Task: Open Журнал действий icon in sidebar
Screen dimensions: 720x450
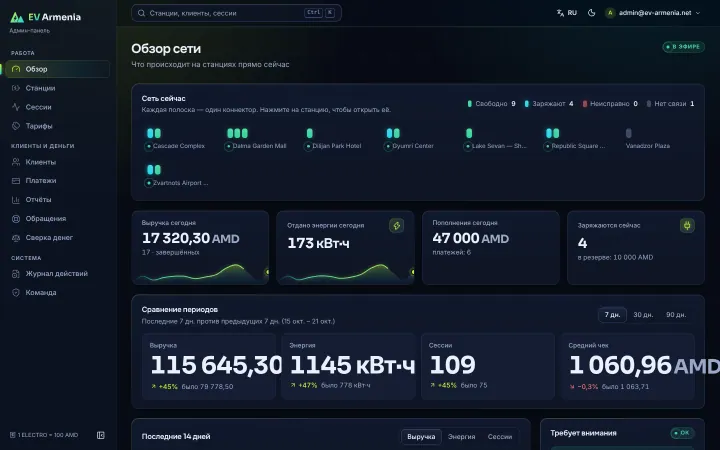Action: coord(16,274)
